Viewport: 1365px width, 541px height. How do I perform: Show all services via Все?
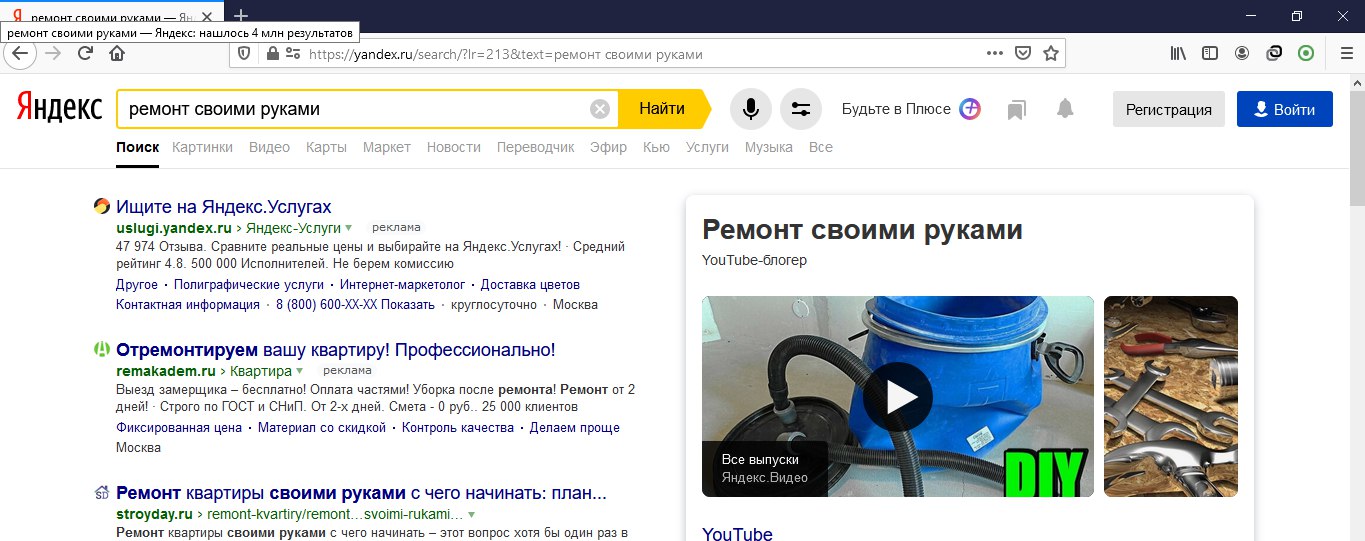point(820,147)
